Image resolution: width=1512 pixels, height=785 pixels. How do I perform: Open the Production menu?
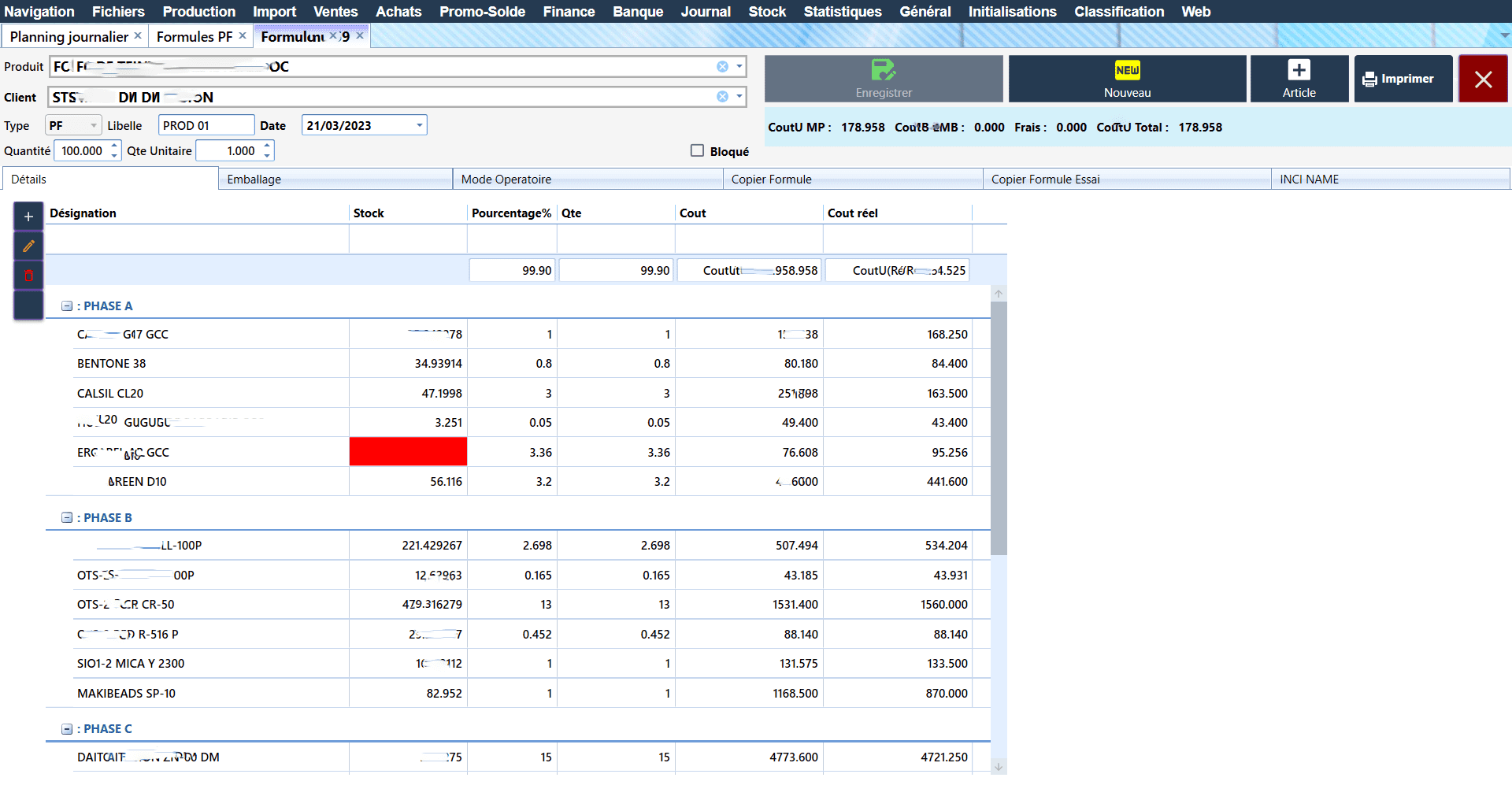(x=199, y=11)
